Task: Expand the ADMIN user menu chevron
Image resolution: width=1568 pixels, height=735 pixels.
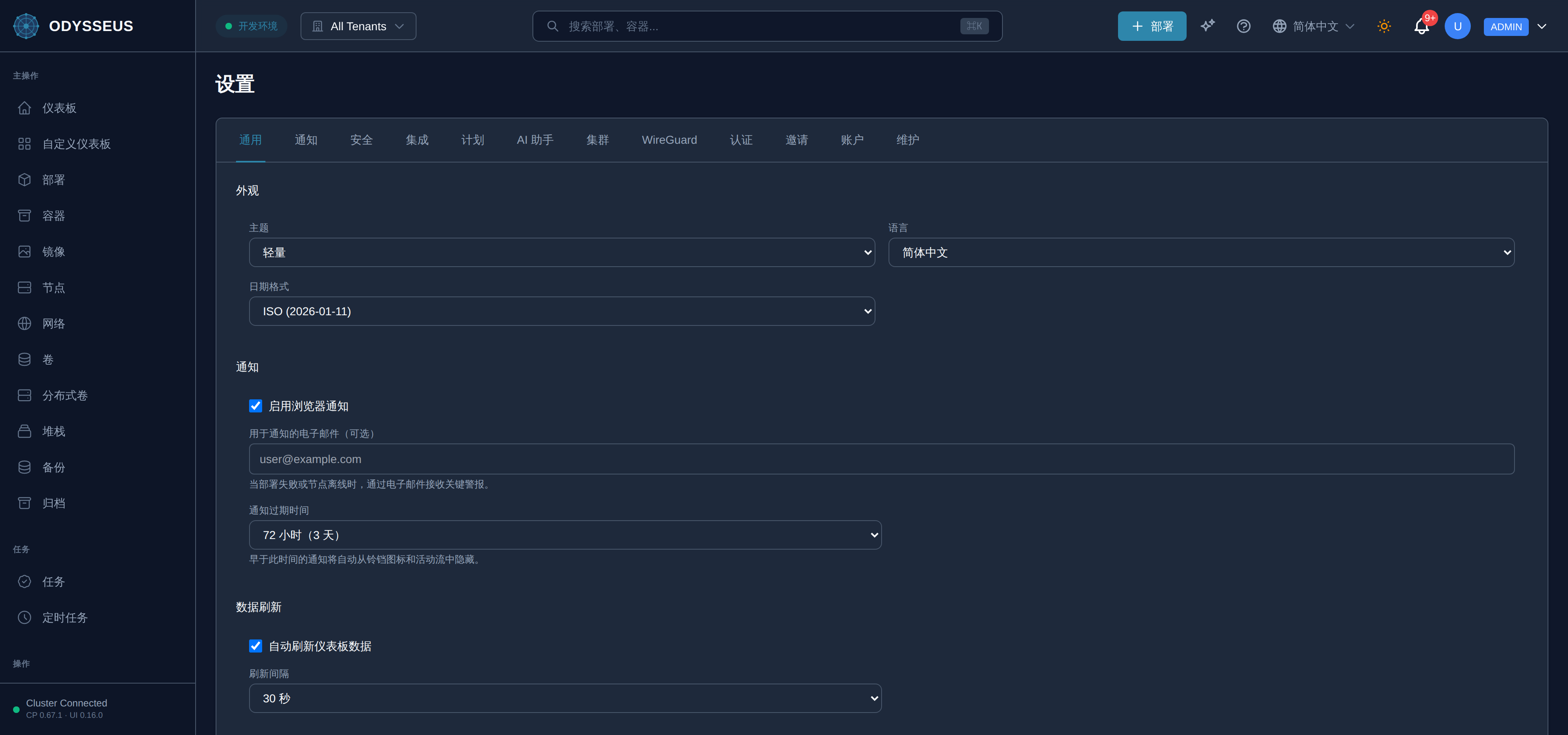Action: click(1542, 26)
